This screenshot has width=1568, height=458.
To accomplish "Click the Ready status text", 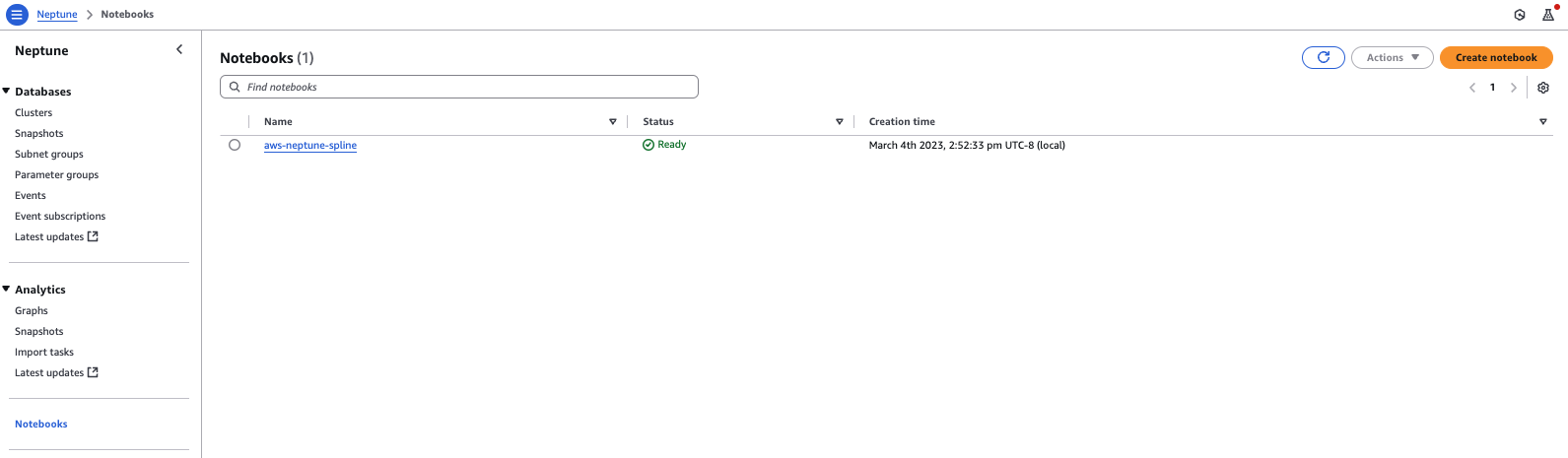I will tap(672, 145).
